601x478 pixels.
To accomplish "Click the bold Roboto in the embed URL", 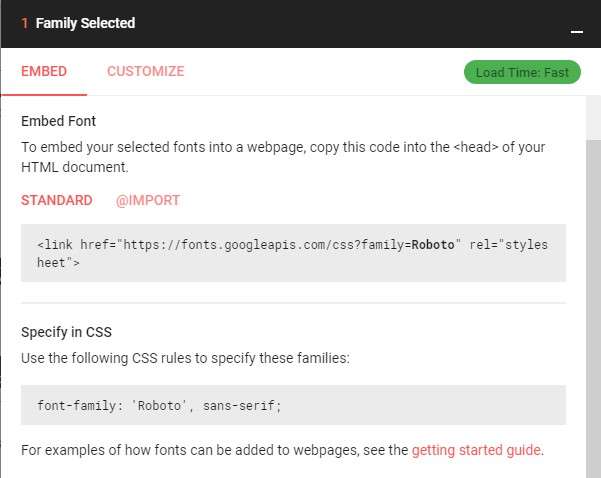I will (433, 245).
